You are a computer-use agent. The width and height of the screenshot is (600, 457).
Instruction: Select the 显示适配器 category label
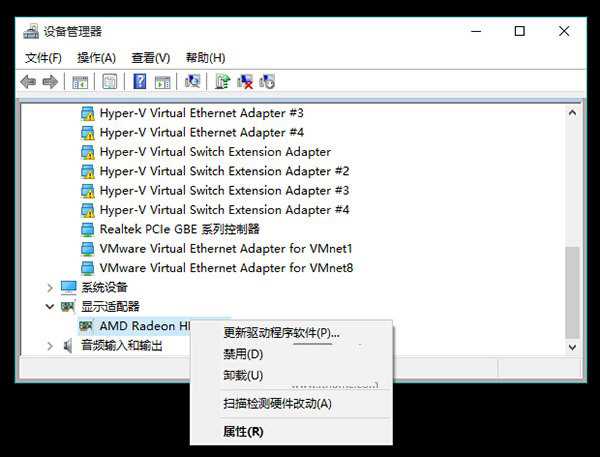110,307
